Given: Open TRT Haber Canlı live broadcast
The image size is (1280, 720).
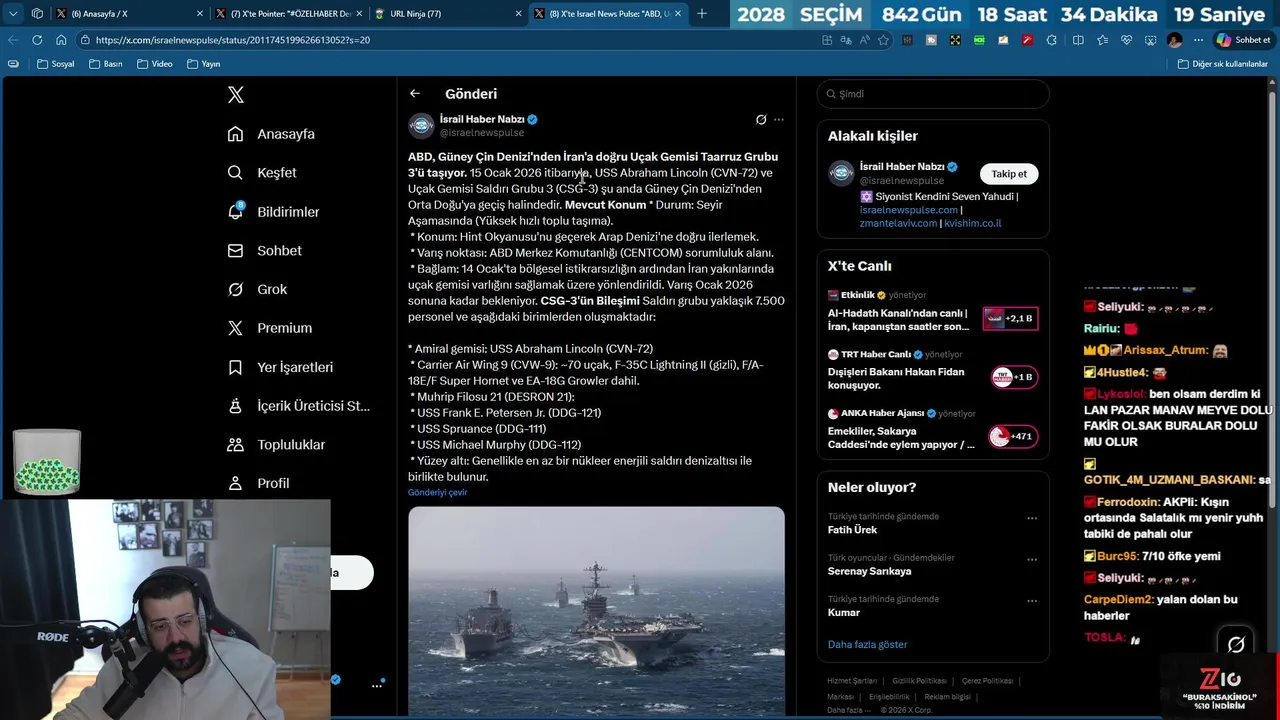Looking at the screenshot, I should tap(933, 371).
